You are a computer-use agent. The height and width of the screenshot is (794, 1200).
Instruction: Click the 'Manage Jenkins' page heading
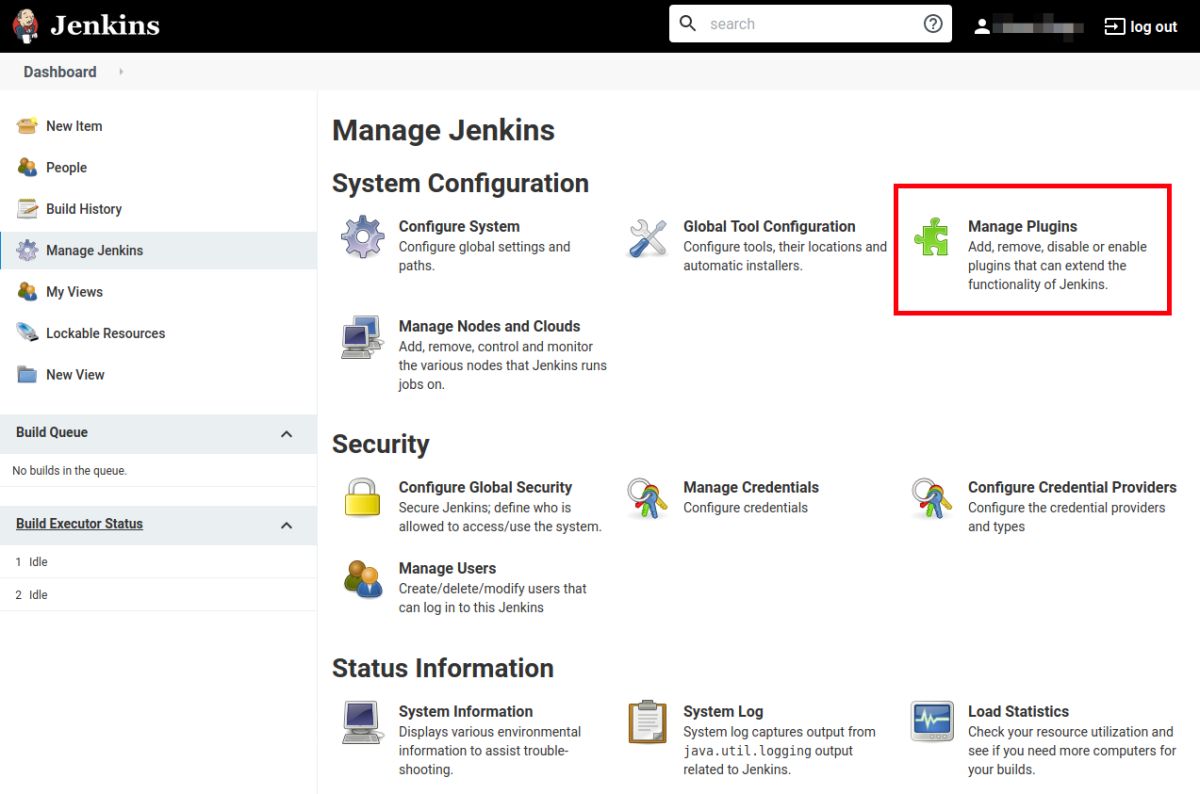[443, 131]
